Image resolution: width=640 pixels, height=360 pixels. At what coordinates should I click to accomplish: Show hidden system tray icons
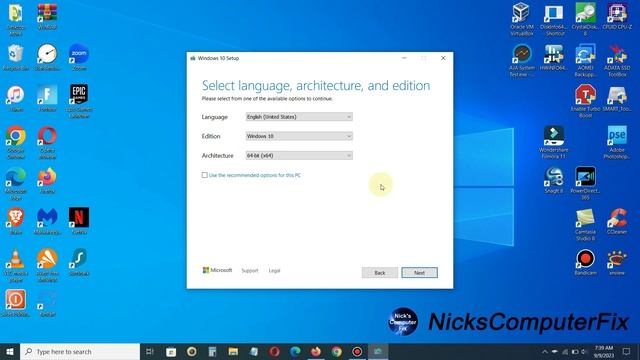544,351
